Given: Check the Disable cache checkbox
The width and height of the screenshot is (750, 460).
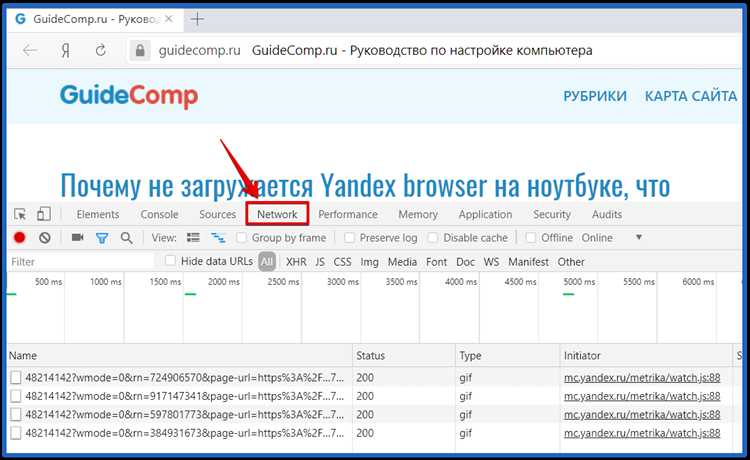Looking at the screenshot, I should click(433, 238).
